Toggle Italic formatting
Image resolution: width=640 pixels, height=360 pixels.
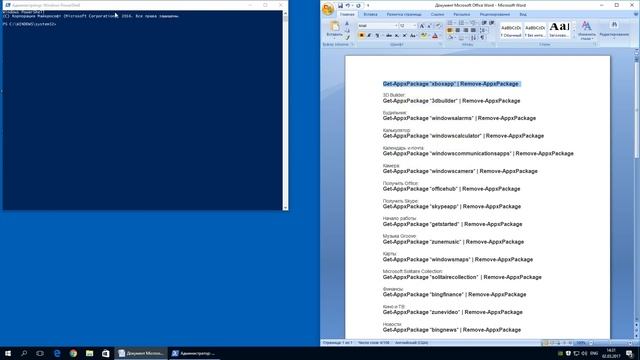[x=369, y=36]
